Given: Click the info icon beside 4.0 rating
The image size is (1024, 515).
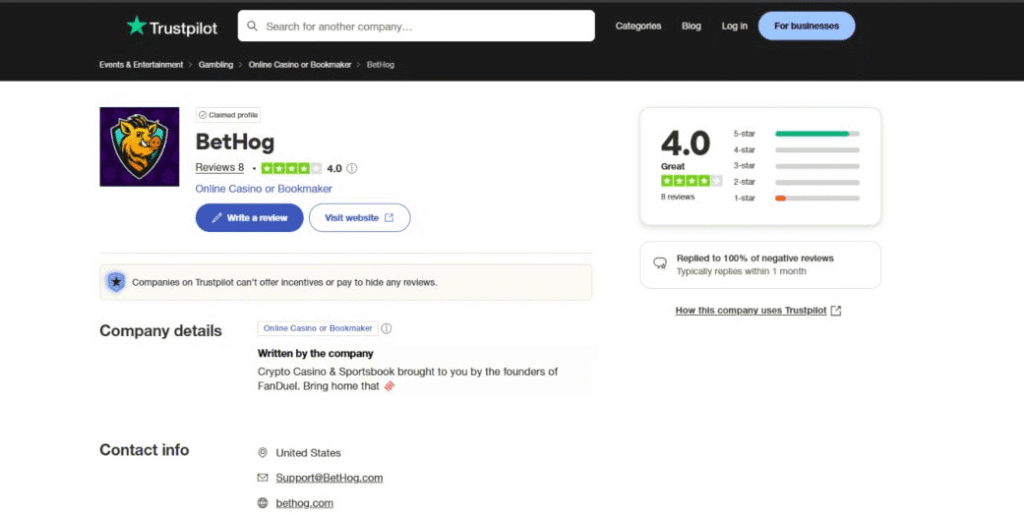Looking at the screenshot, I should point(352,169).
